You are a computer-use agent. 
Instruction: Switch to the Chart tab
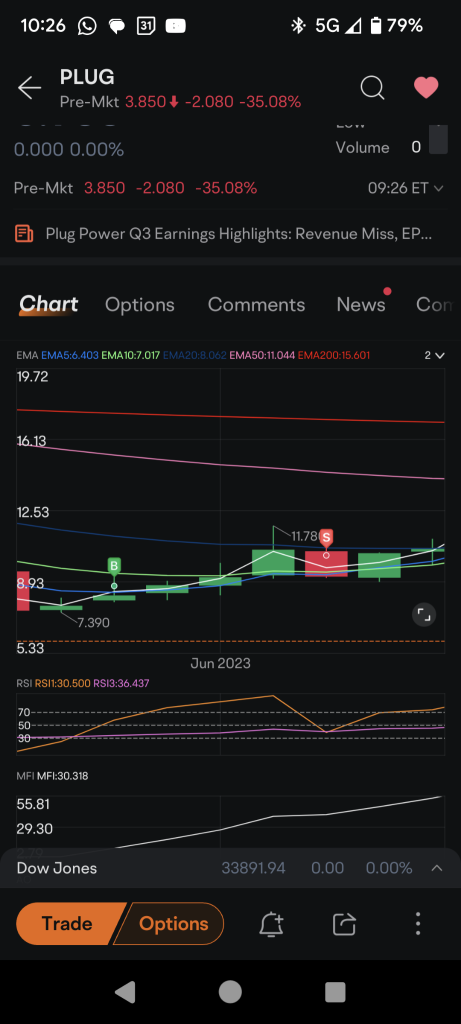coord(49,304)
